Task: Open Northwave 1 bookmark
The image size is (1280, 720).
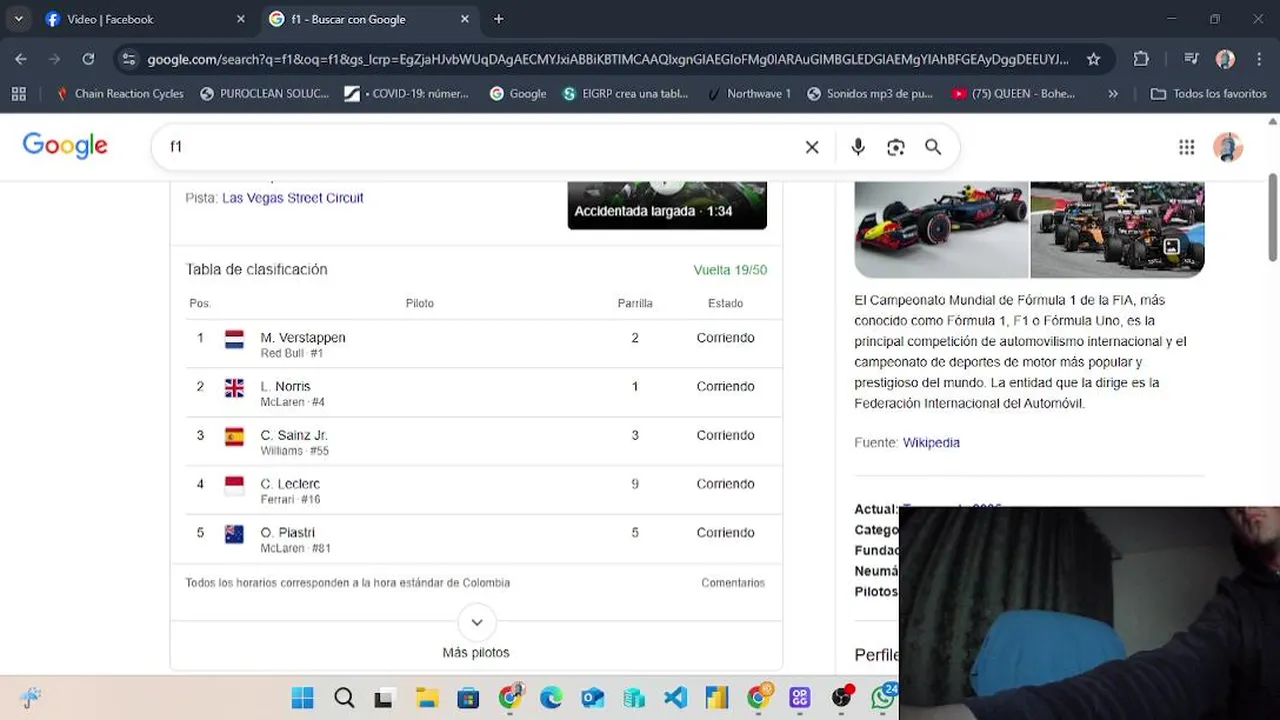Action: coord(749,93)
